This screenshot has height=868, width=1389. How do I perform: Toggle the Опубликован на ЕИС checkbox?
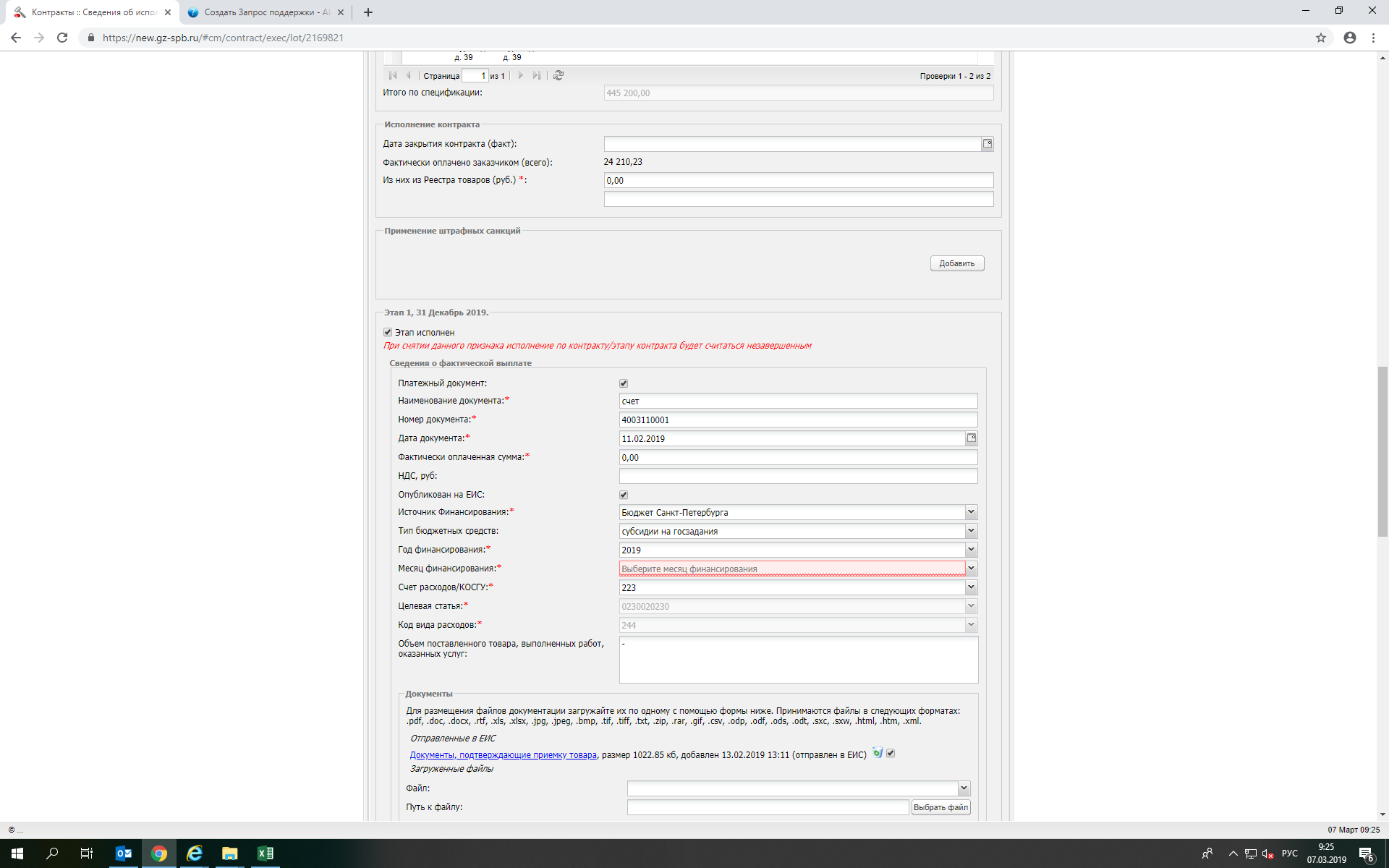coord(624,495)
